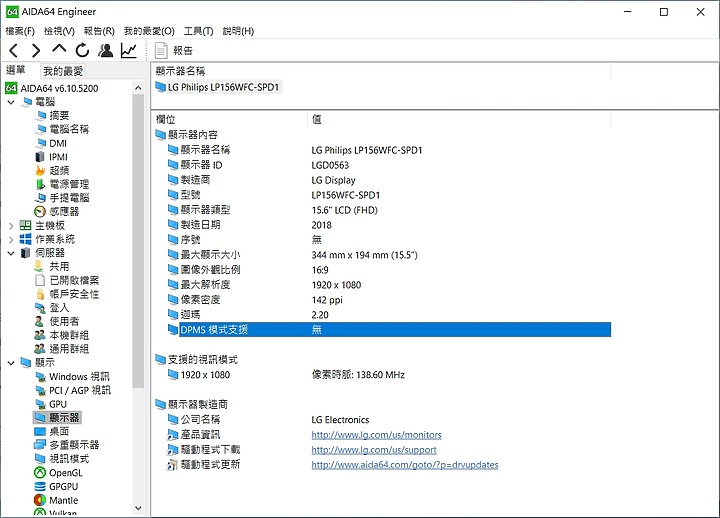Open the user profile toolbar icon
The width and height of the screenshot is (720, 518).
(x=106, y=50)
